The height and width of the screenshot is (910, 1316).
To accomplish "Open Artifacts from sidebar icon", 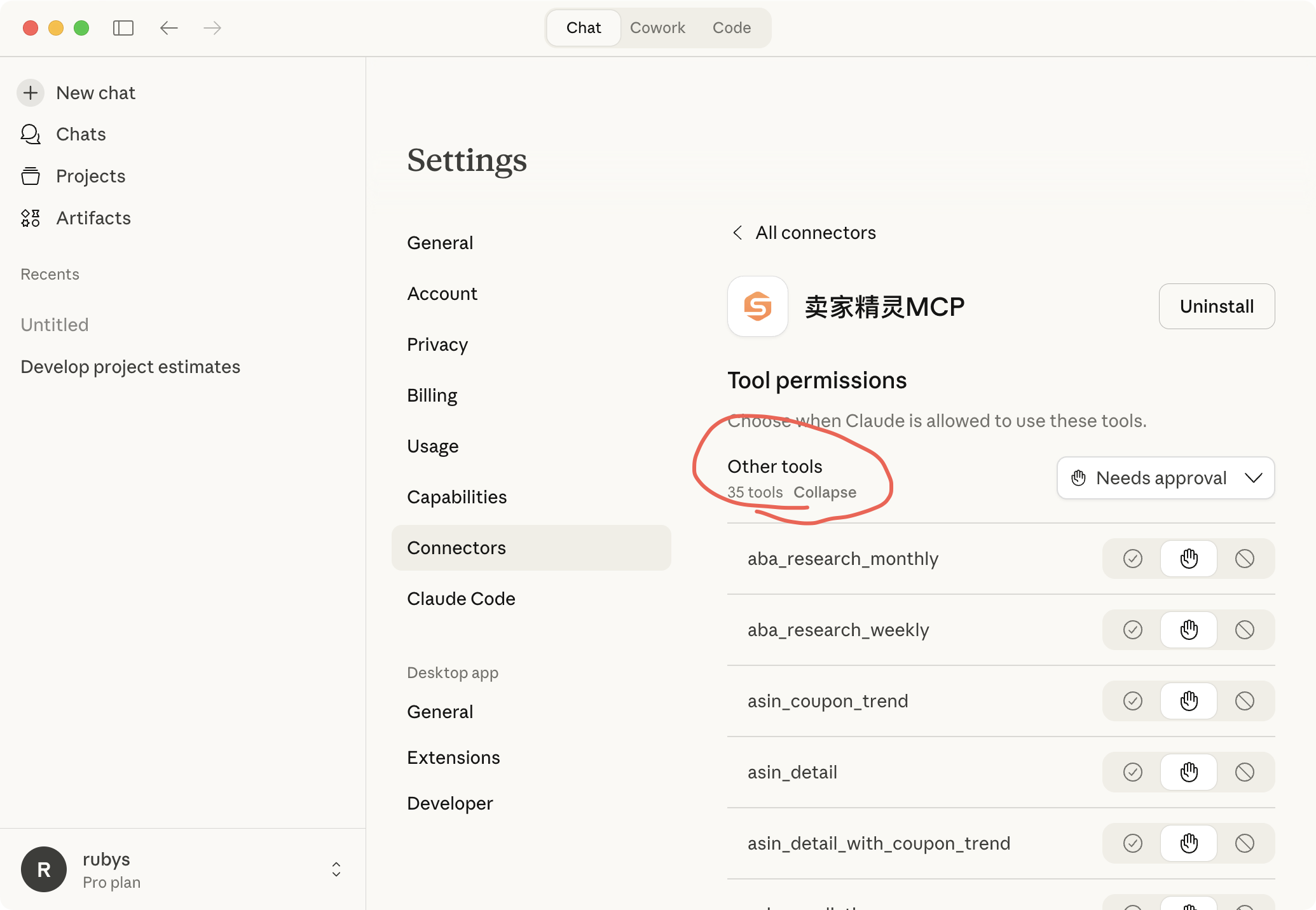I will (31, 218).
